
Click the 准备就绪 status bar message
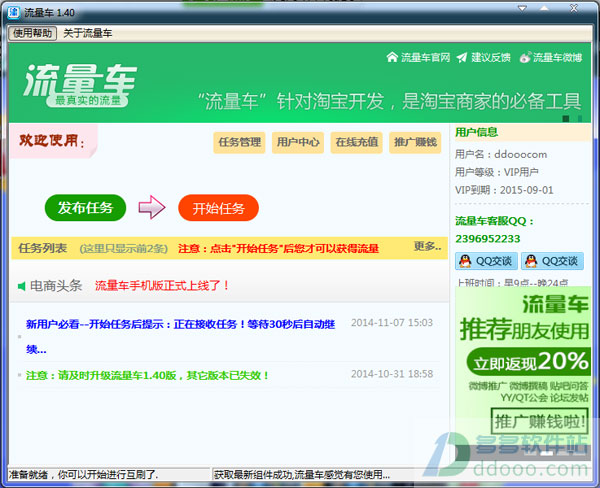[x=83, y=475]
